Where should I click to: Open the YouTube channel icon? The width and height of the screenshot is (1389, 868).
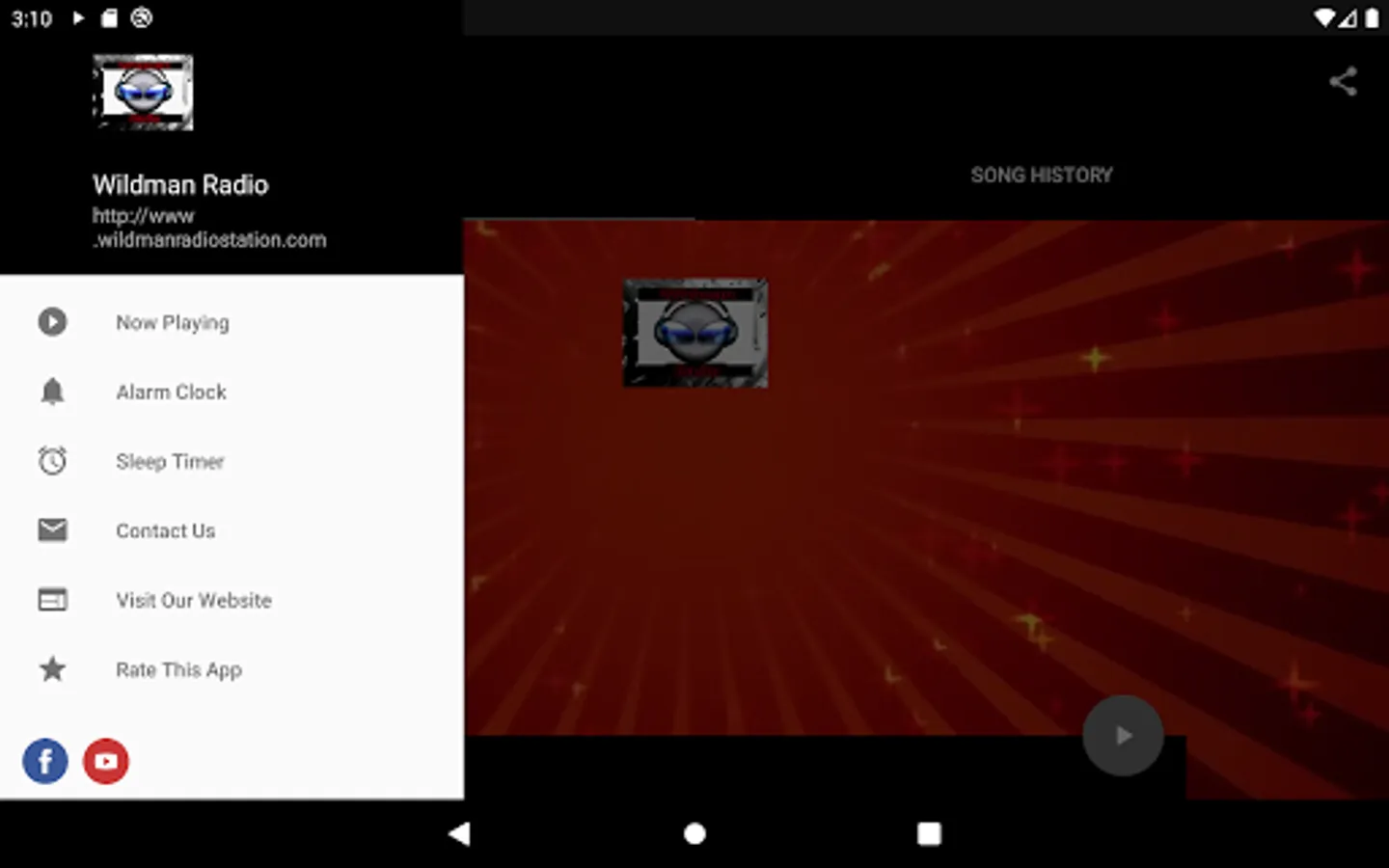point(106,761)
